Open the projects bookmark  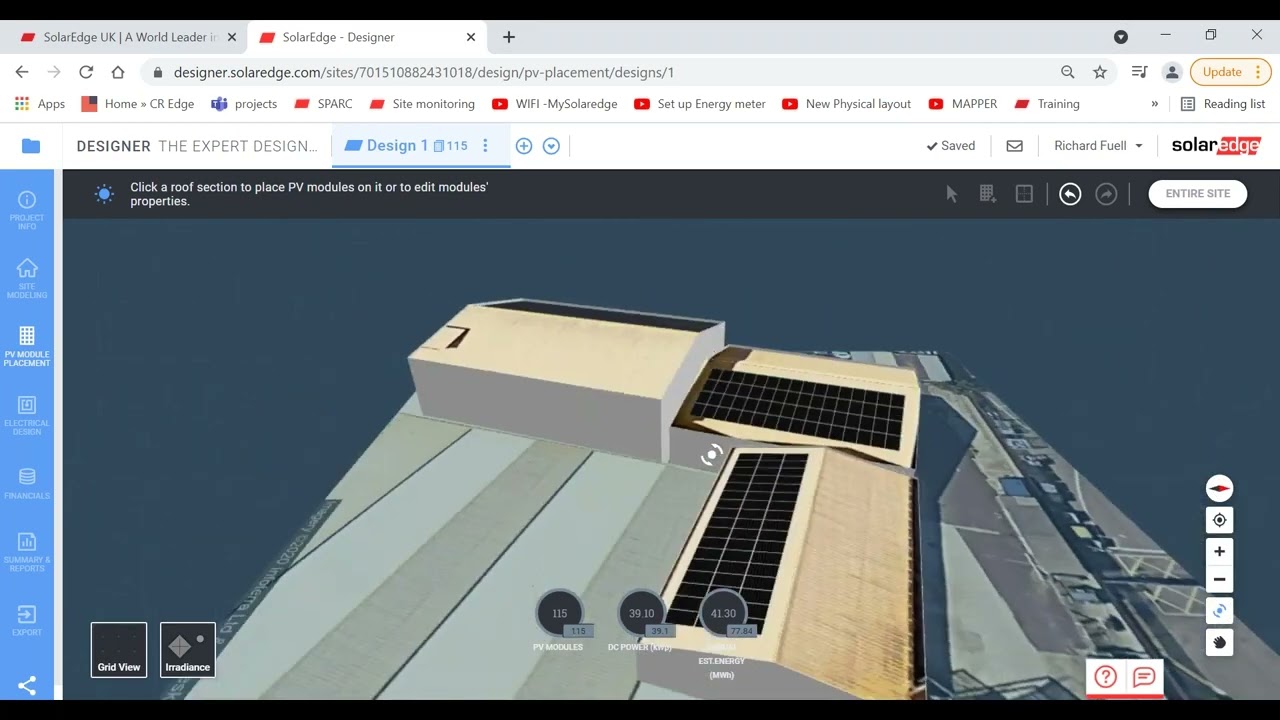click(244, 104)
